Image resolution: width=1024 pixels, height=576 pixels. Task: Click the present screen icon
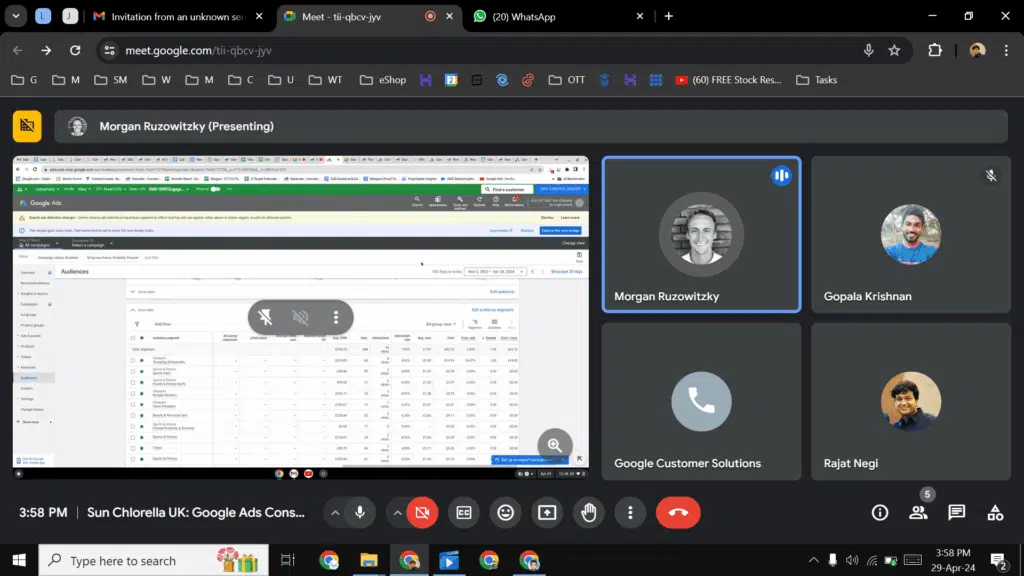(547, 512)
